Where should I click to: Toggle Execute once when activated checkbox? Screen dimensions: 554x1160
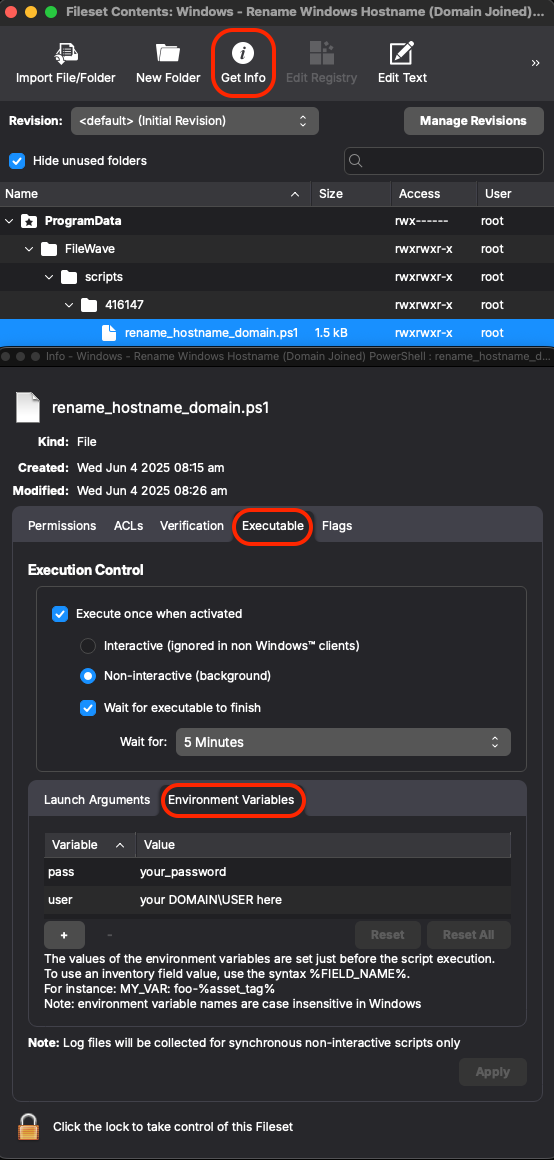click(x=60, y=613)
